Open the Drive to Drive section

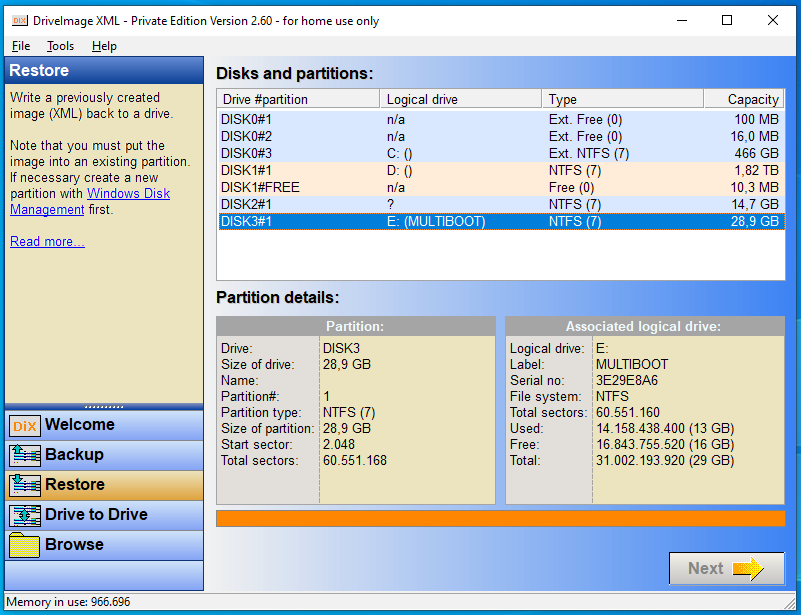[104, 515]
